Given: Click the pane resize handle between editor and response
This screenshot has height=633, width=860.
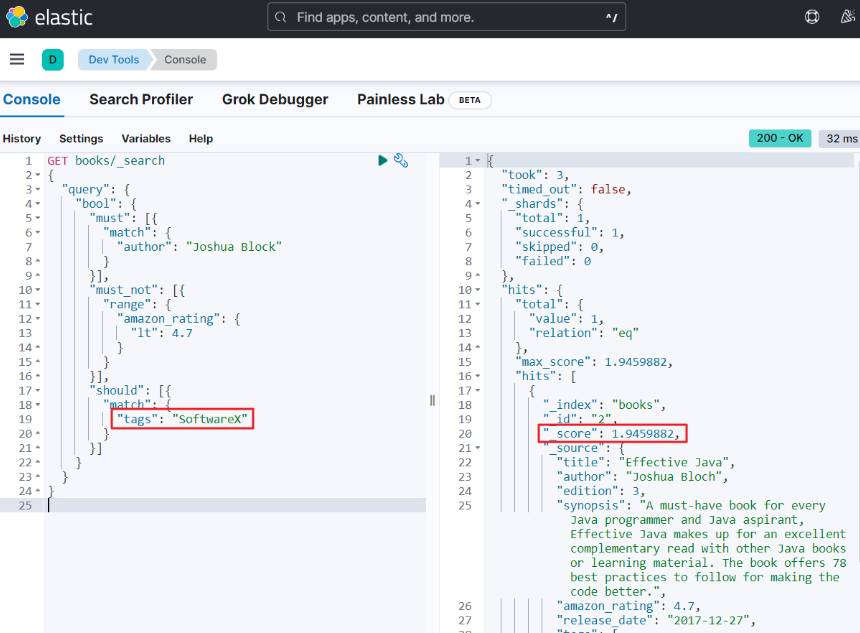Looking at the screenshot, I should [432, 400].
